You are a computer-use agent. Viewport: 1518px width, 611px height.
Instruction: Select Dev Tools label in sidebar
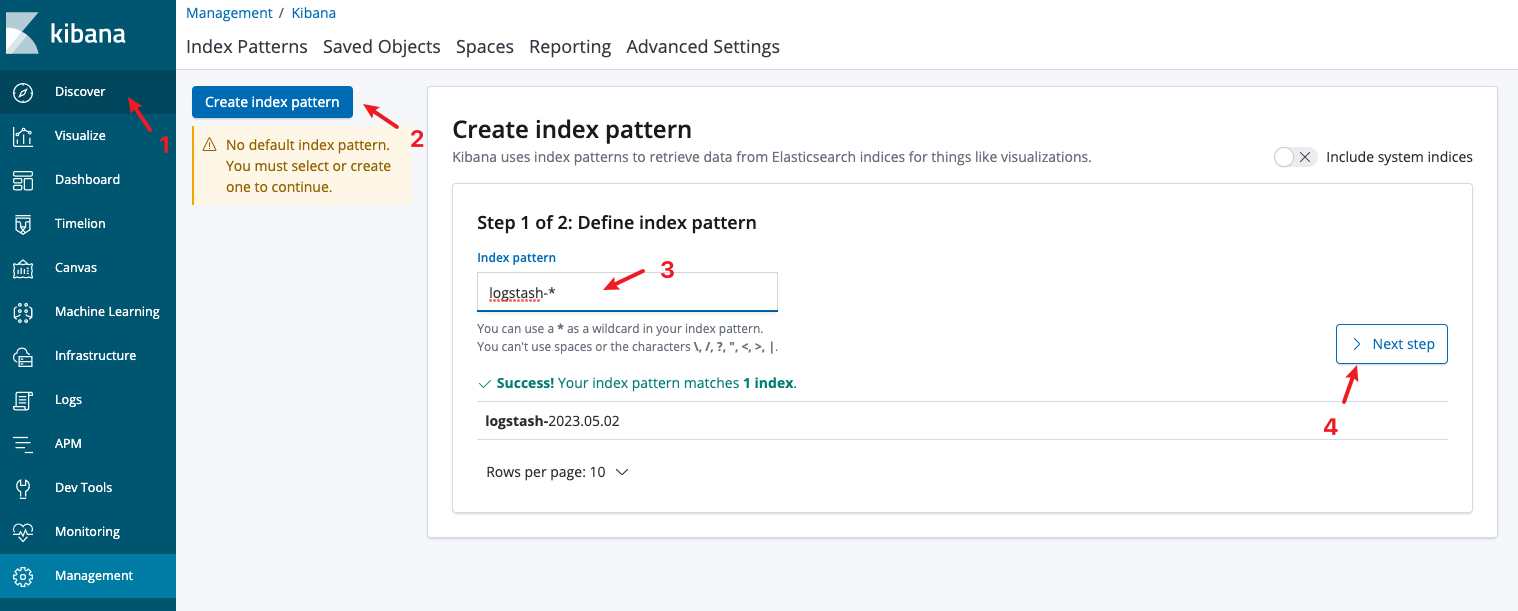coord(83,488)
